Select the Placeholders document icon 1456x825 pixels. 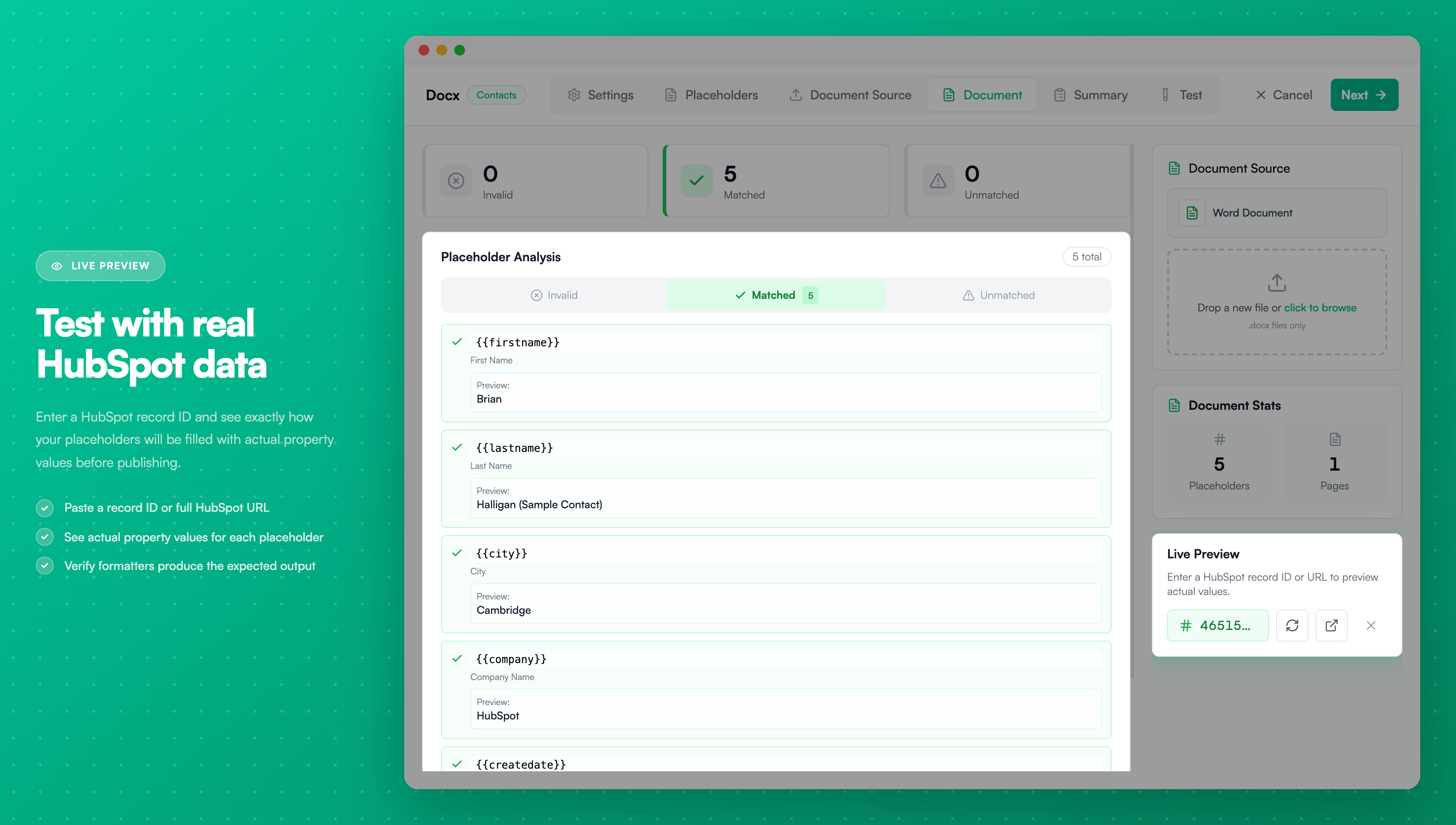(x=671, y=95)
